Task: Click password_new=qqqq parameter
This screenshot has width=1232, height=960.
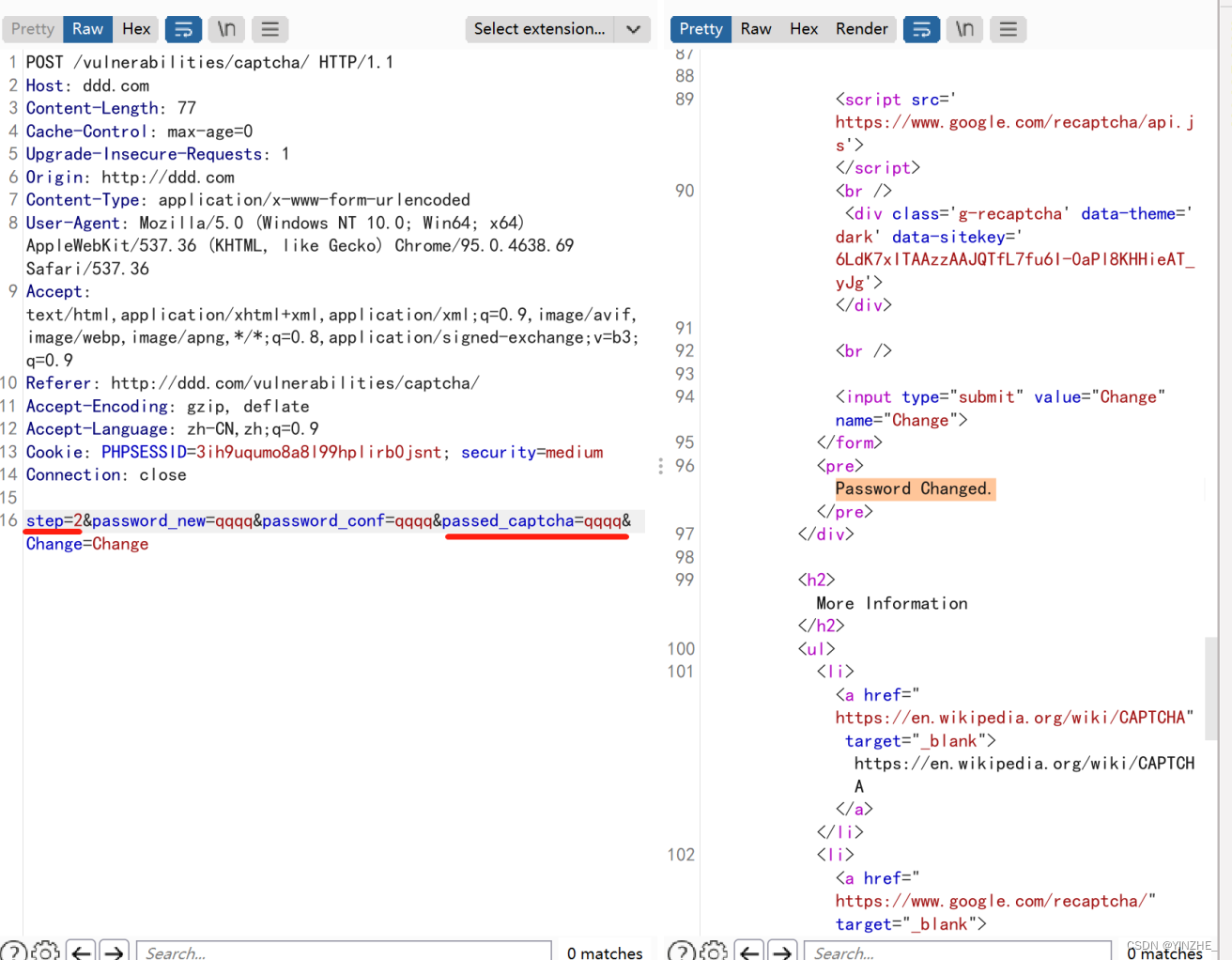Action: (172, 520)
